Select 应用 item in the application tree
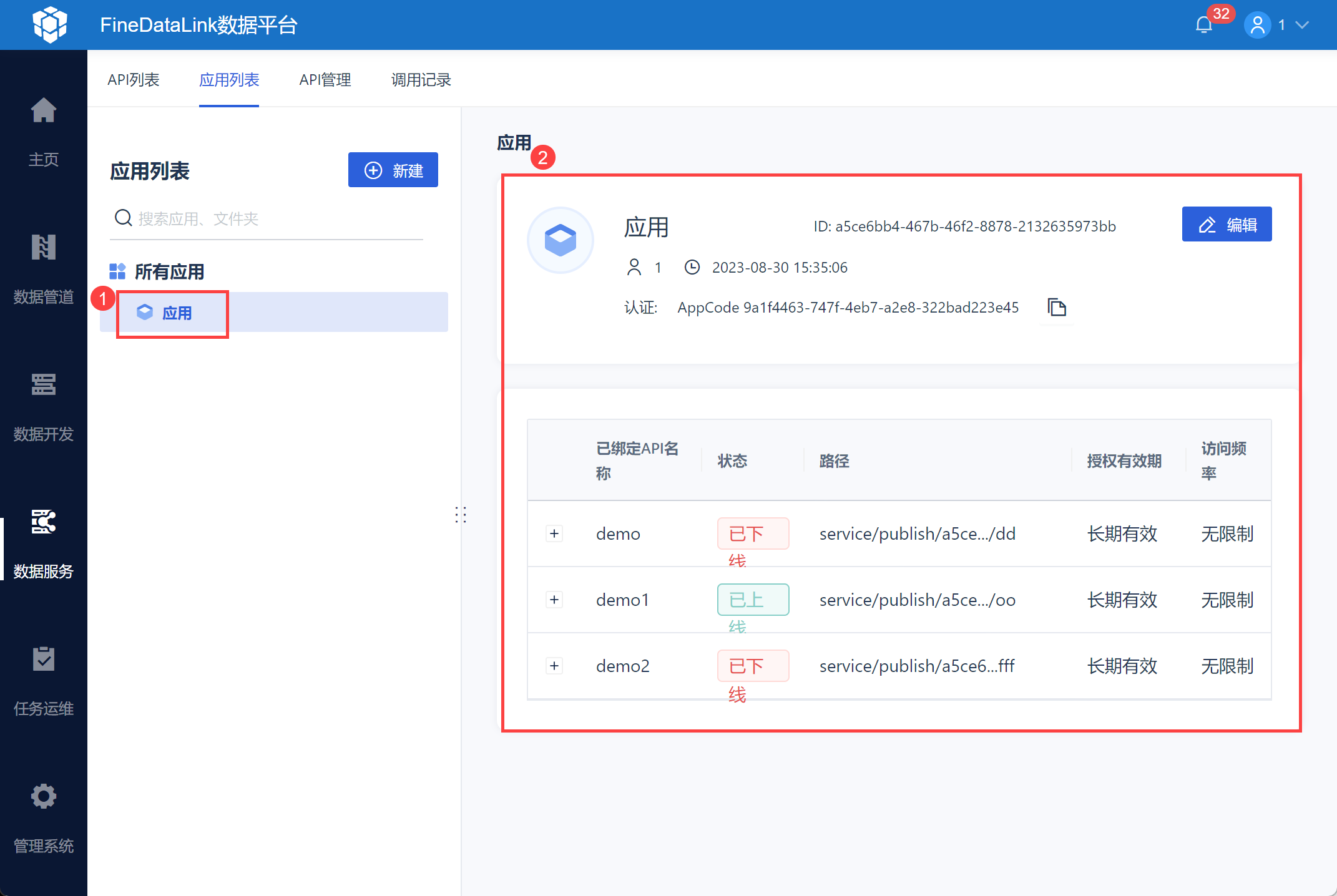Screen dimensions: 1337x896 [177, 313]
